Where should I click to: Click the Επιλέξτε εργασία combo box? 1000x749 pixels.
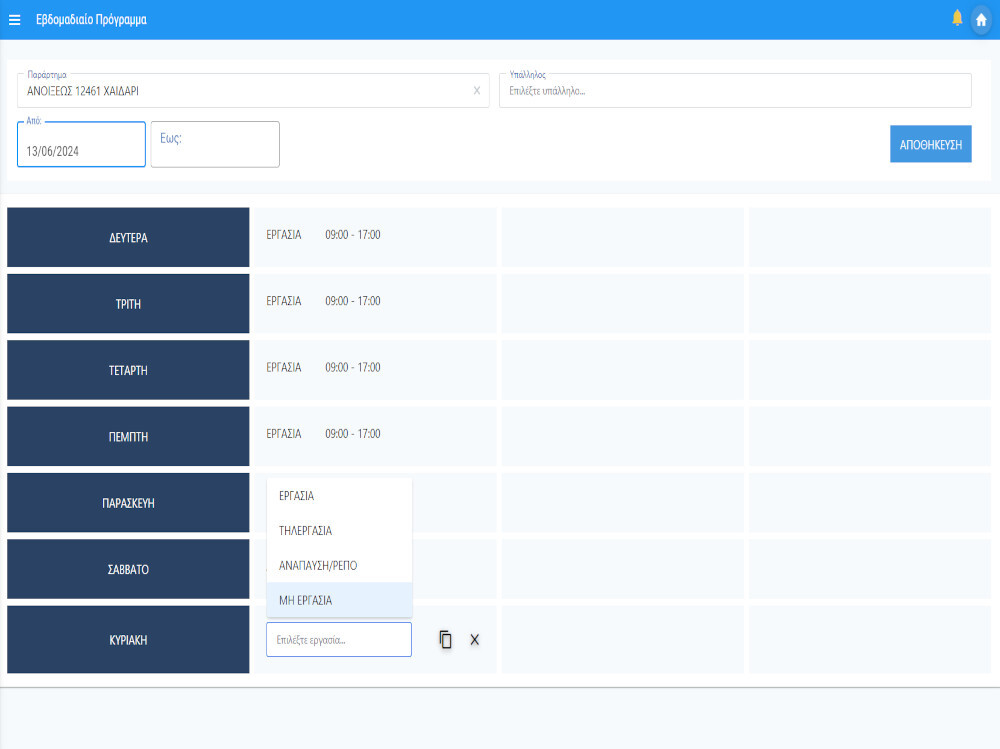pyautogui.click(x=338, y=640)
